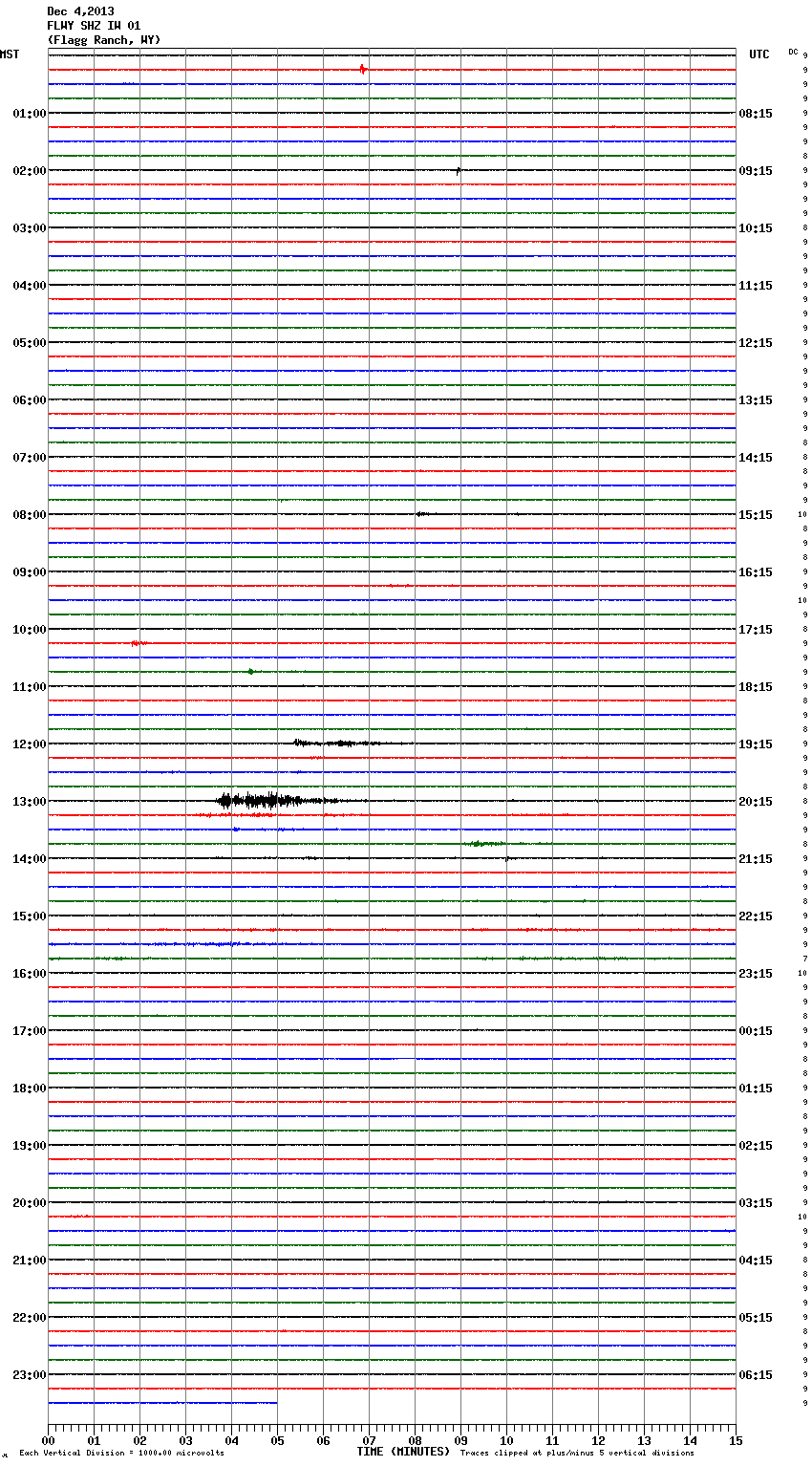The image size is (812, 1466).
Task: Click the '03:15' UTC row label
Action: 756,1203
